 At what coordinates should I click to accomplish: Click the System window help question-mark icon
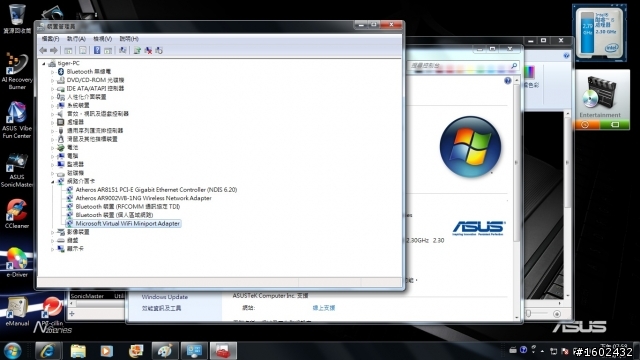pos(507,81)
